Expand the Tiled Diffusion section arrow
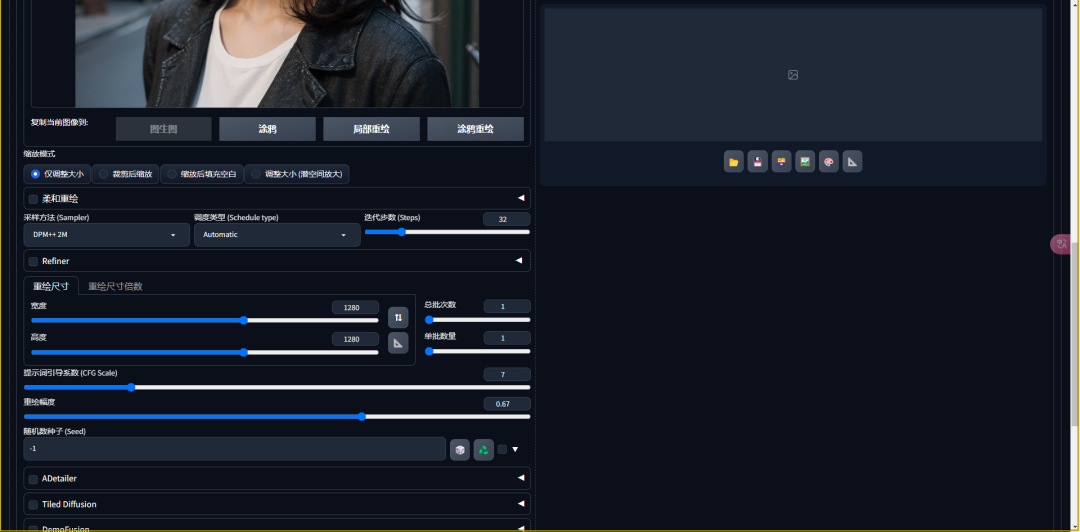This screenshot has height=532, width=1080. point(520,504)
